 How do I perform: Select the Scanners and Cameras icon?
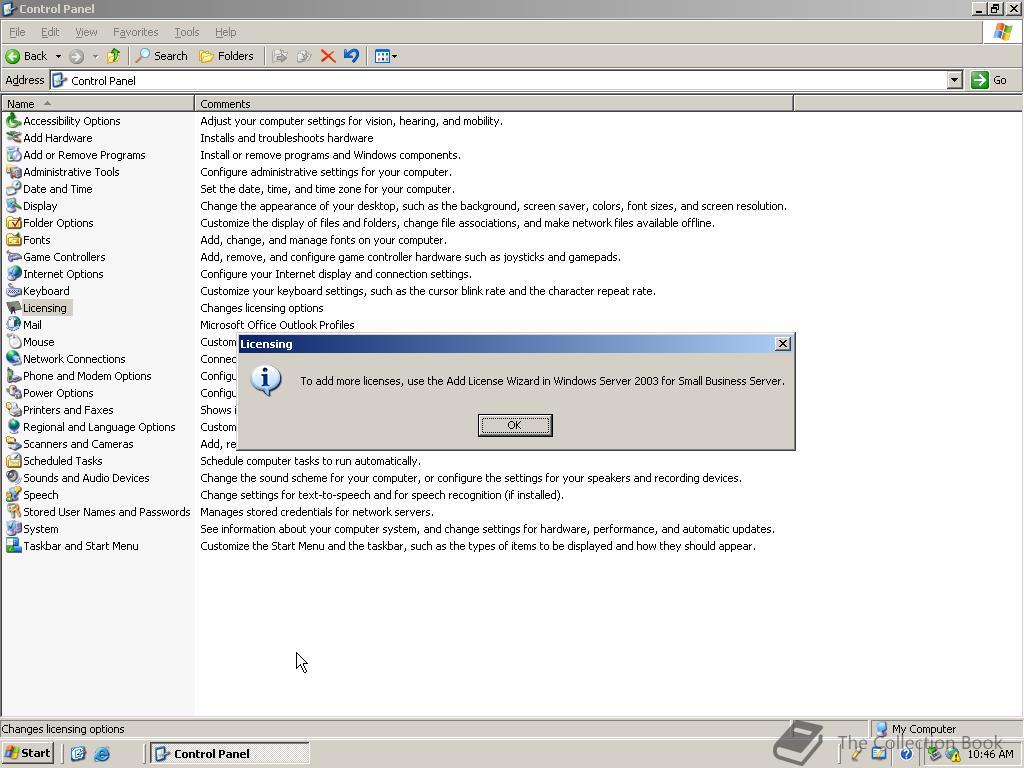14,443
